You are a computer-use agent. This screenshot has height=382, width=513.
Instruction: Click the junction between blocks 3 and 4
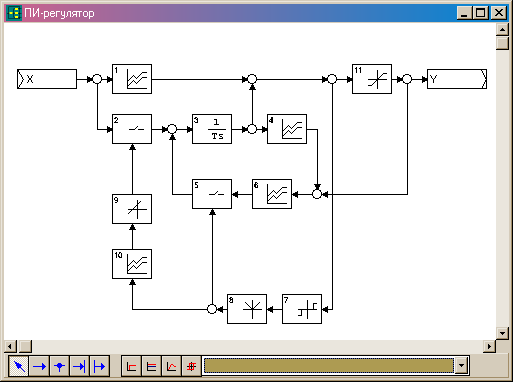pos(252,129)
